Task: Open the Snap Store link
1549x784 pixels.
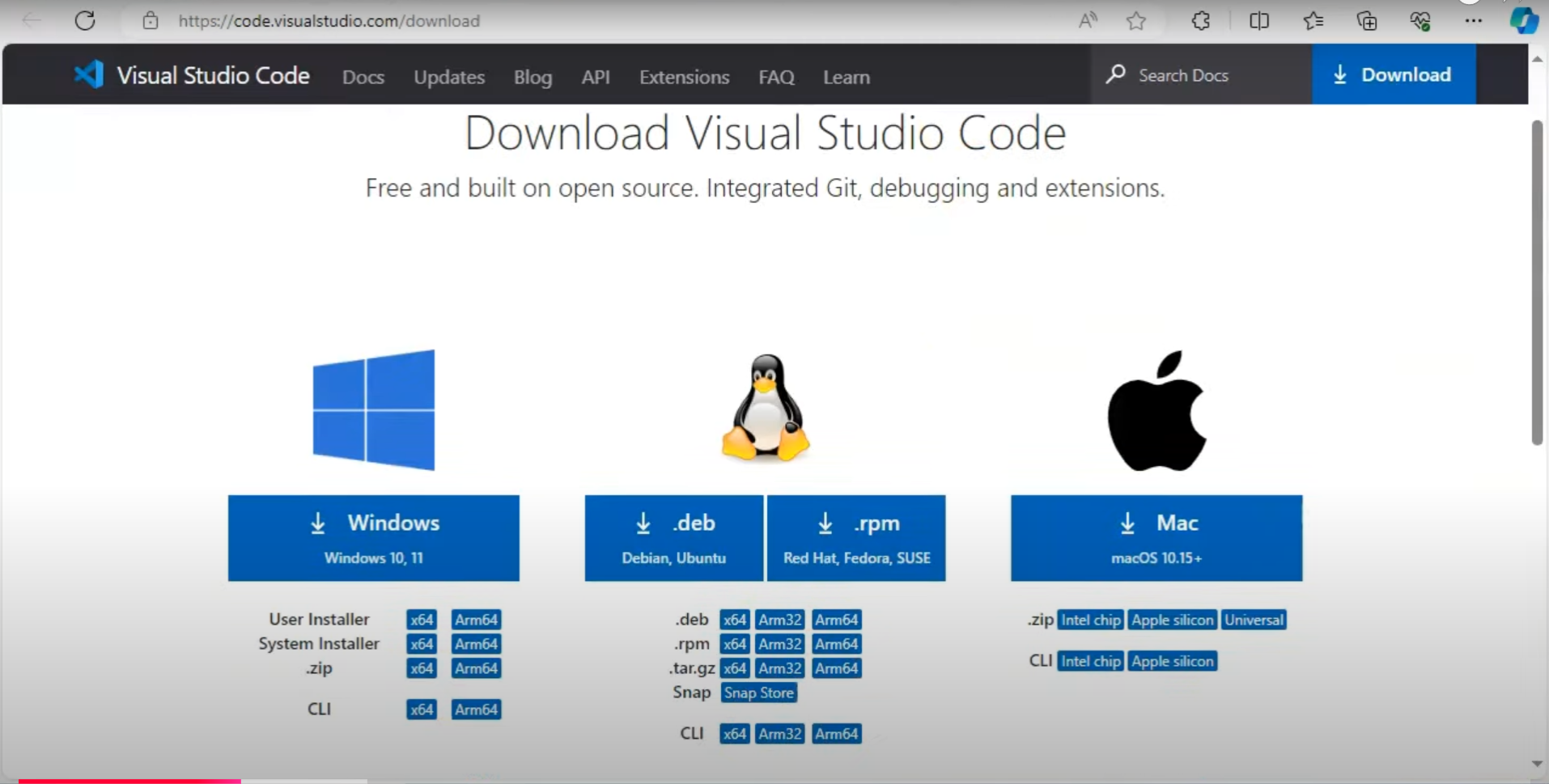Action: pyautogui.click(x=758, y=693)
